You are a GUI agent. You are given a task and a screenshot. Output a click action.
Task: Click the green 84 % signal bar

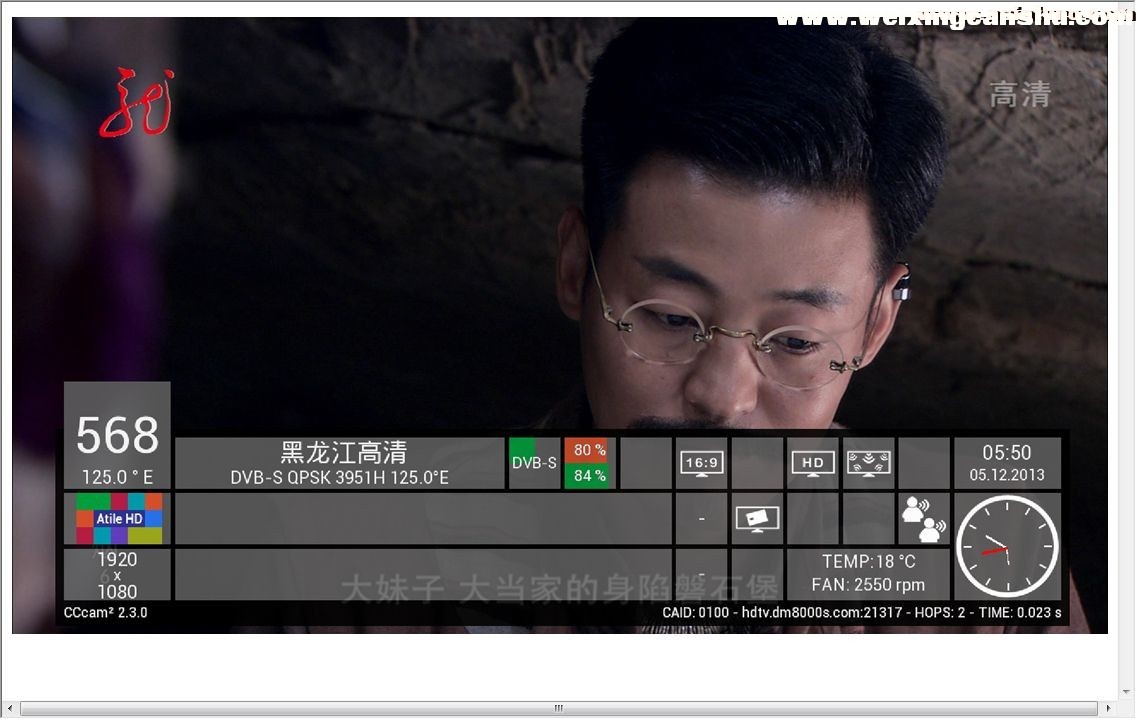[x=590, y=475]
